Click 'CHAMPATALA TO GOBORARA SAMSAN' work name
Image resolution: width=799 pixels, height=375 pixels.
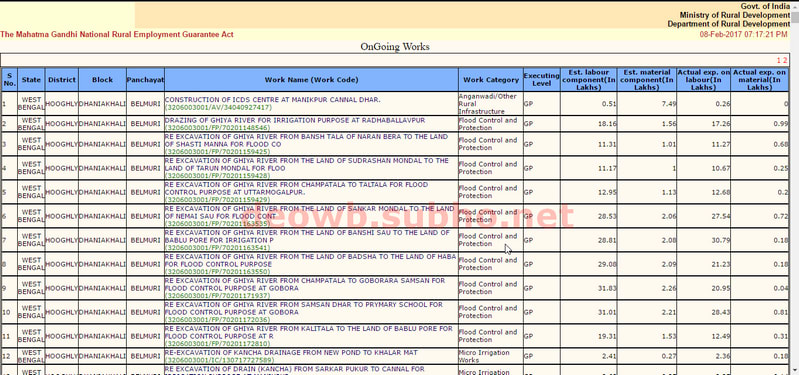click(305, 284)
